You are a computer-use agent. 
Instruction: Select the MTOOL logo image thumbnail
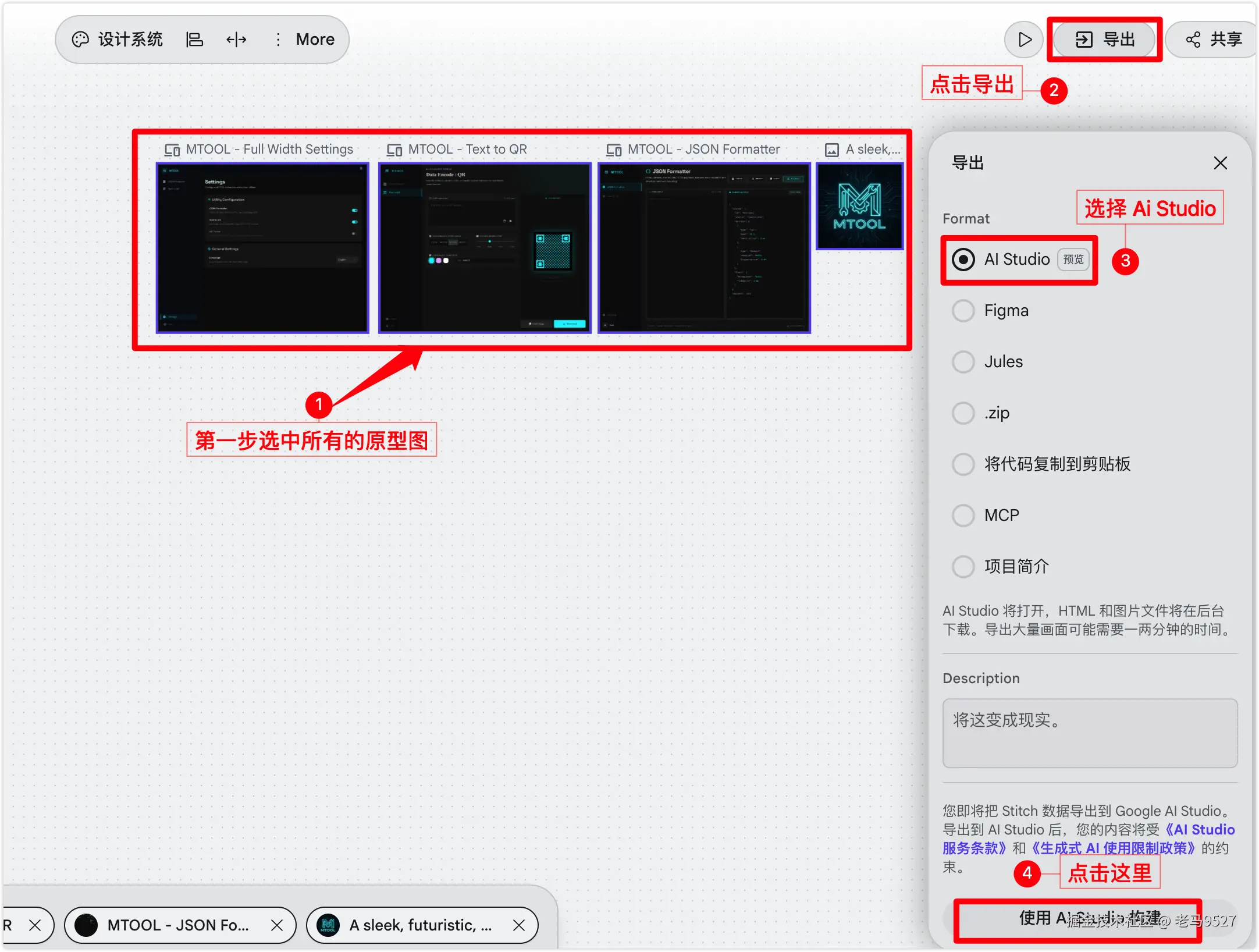pyautogui.click(x=860, y=207)
